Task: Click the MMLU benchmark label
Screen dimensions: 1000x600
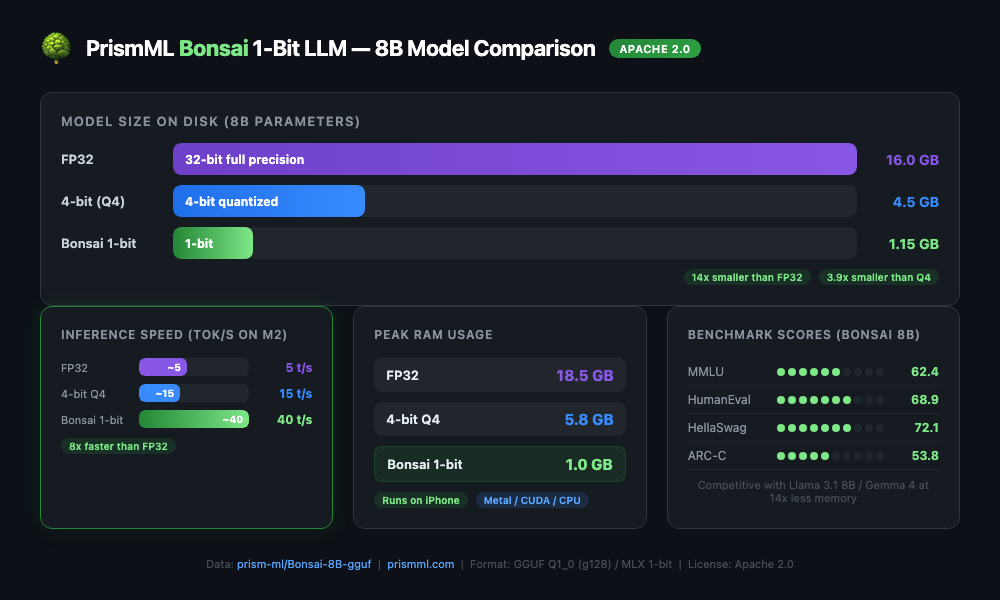Action: pos(705,372)
